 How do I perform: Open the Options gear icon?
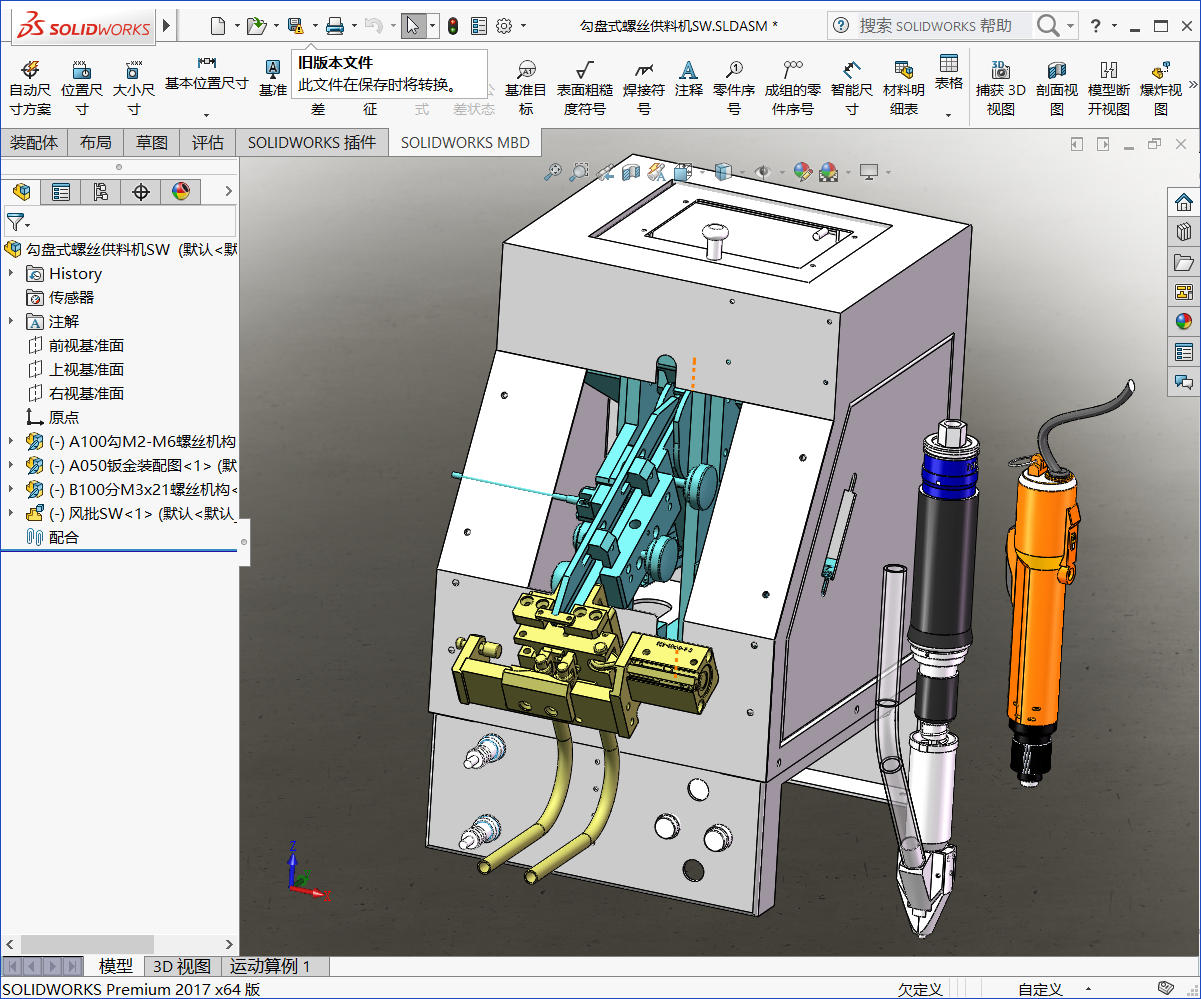tap(505, 26)
